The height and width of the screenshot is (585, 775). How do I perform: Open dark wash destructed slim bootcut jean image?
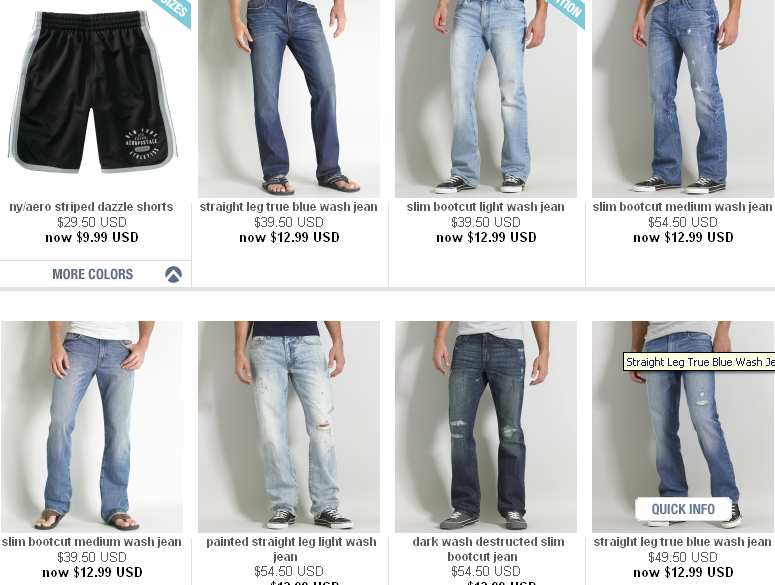point(486,427)
